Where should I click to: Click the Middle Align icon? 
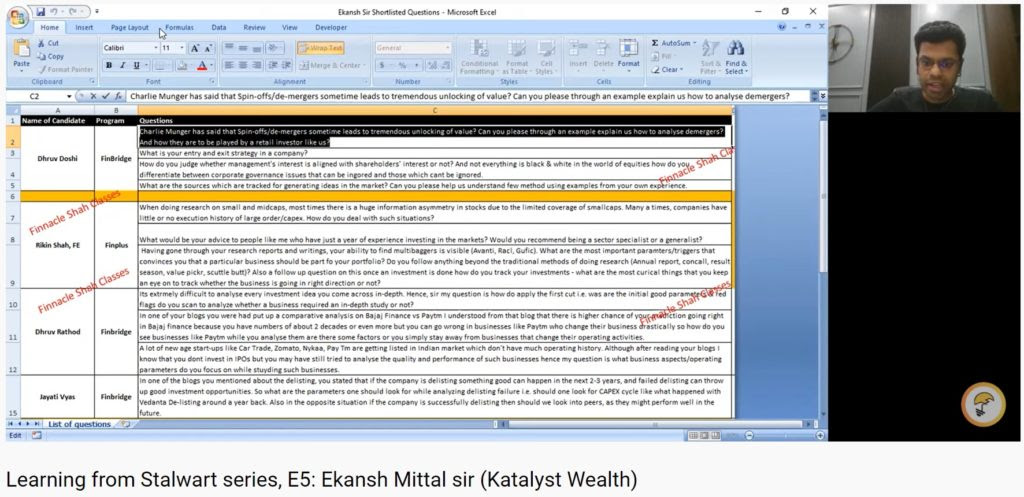click(x=242, y=48)
